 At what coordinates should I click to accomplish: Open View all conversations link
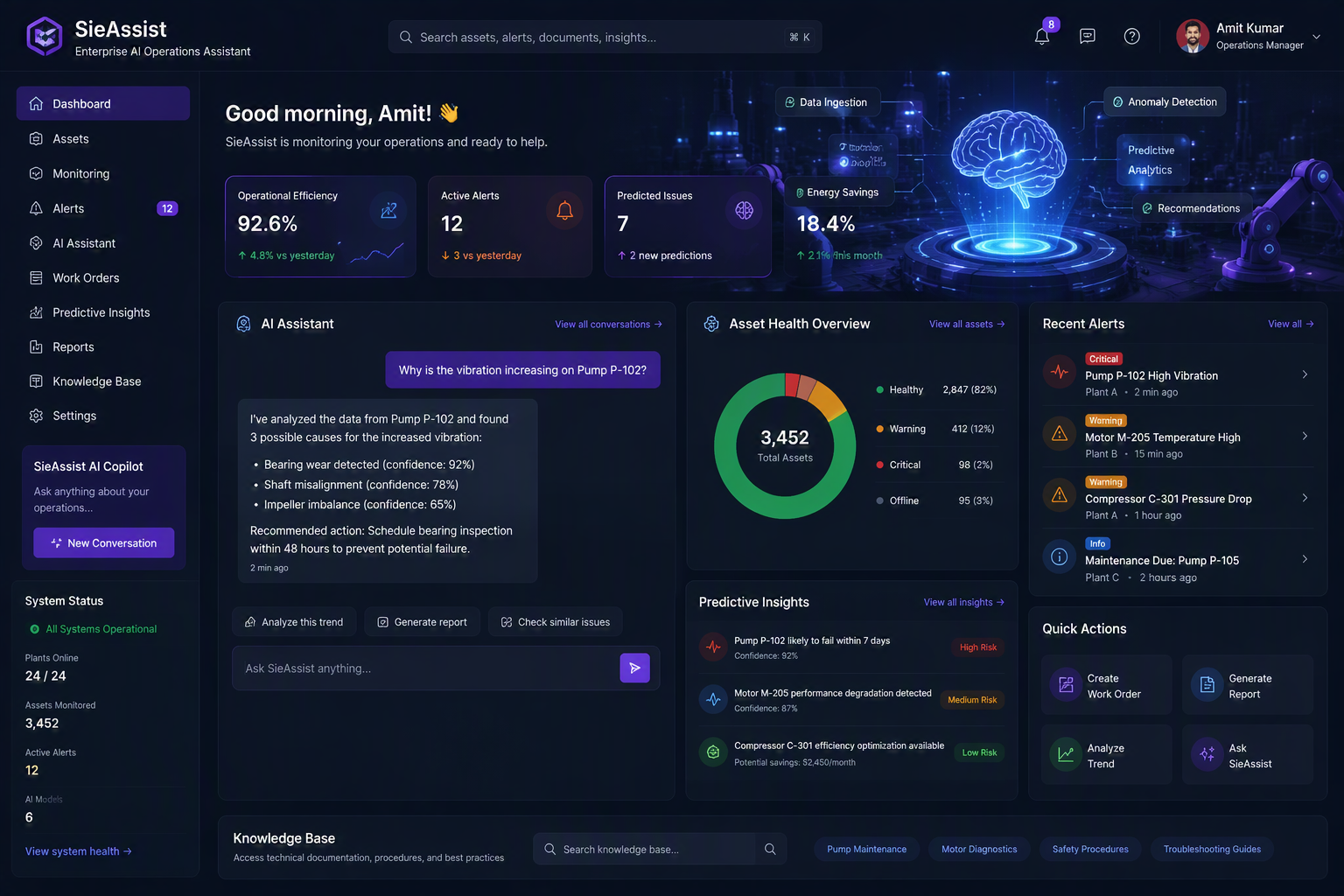pos(608,325)
